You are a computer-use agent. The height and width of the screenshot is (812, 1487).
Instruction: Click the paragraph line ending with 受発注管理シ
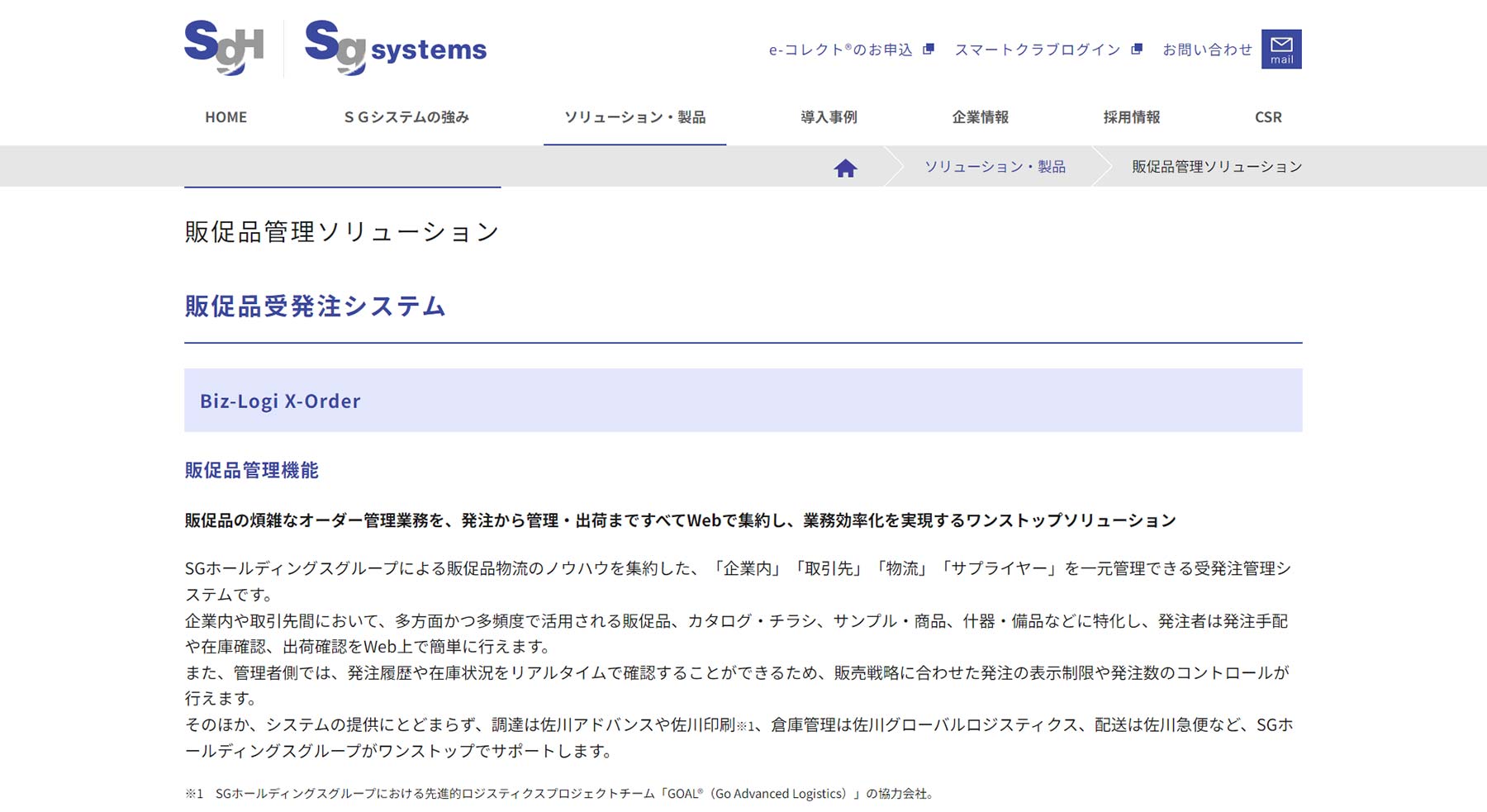738,568
